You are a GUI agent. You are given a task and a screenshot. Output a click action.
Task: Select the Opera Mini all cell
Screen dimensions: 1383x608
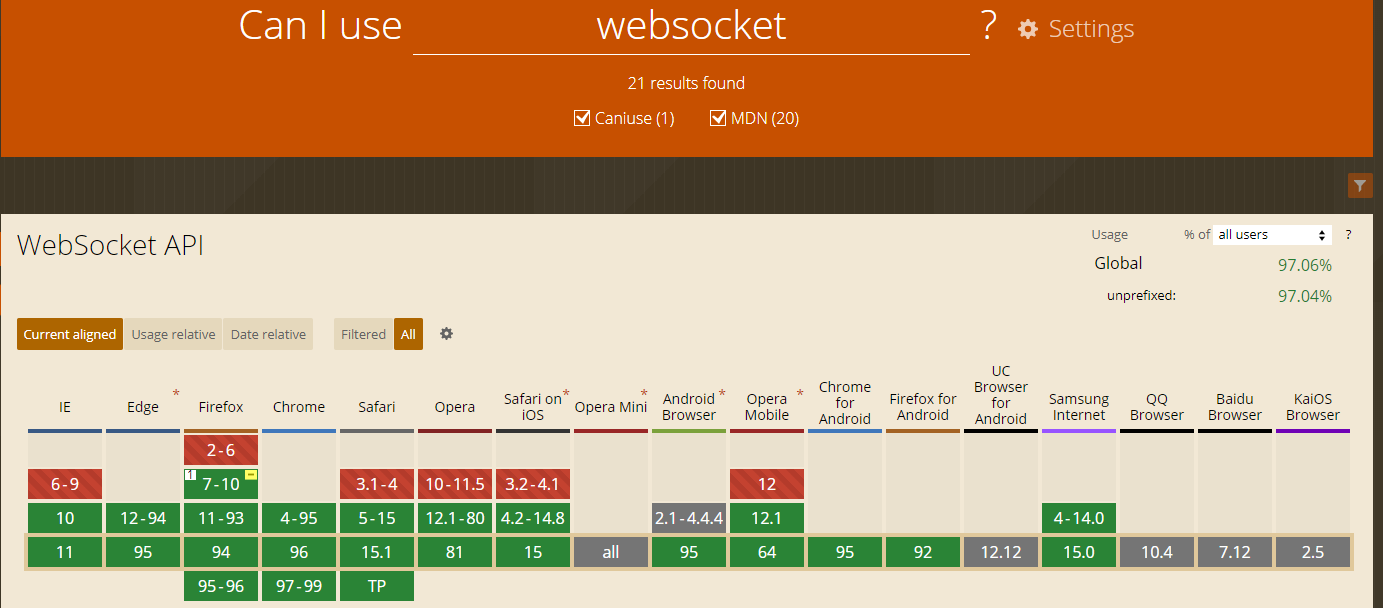(611, 552)
